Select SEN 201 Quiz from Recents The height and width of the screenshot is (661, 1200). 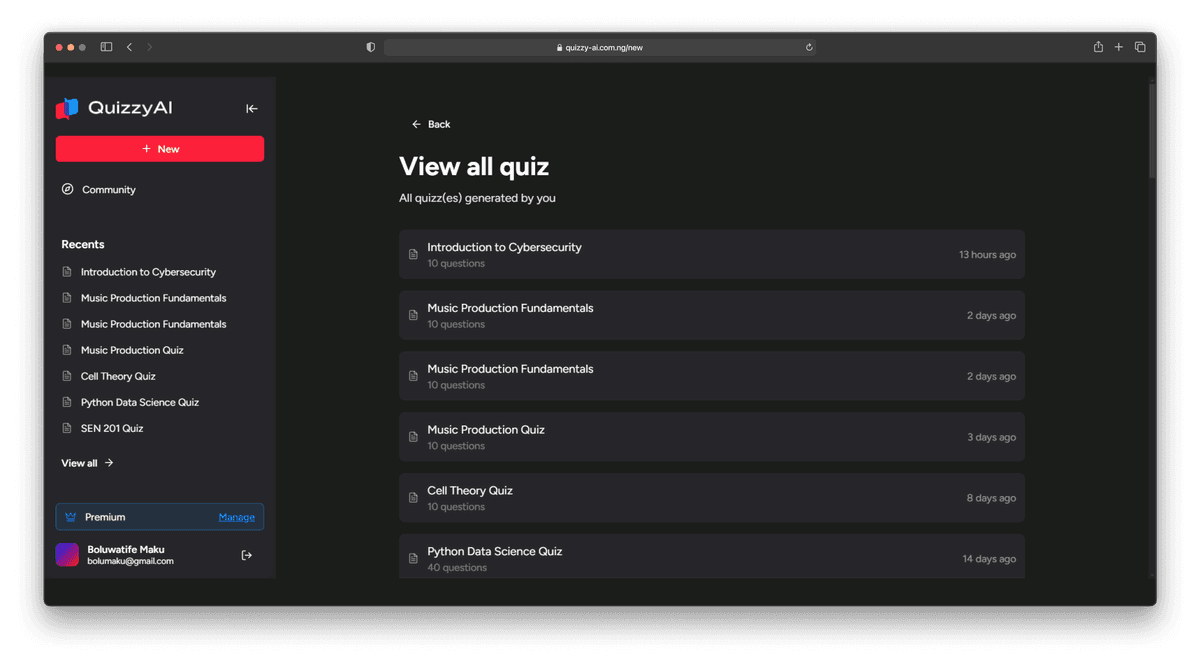coord(112,428)
